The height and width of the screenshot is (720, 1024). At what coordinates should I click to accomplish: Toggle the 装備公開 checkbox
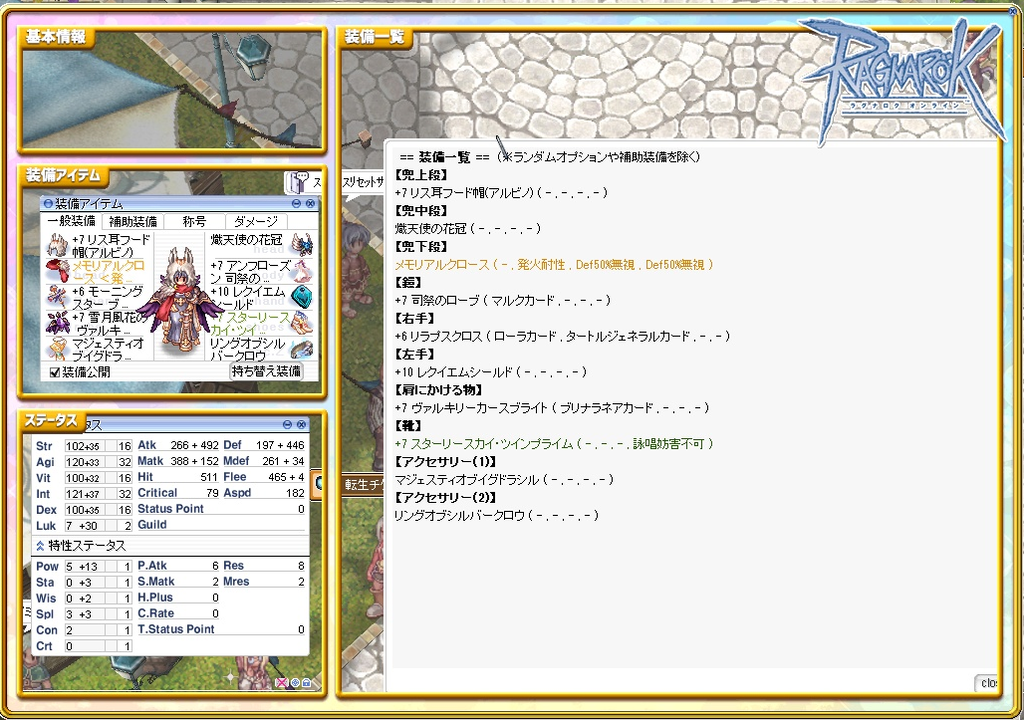click(x=55, y=372)
